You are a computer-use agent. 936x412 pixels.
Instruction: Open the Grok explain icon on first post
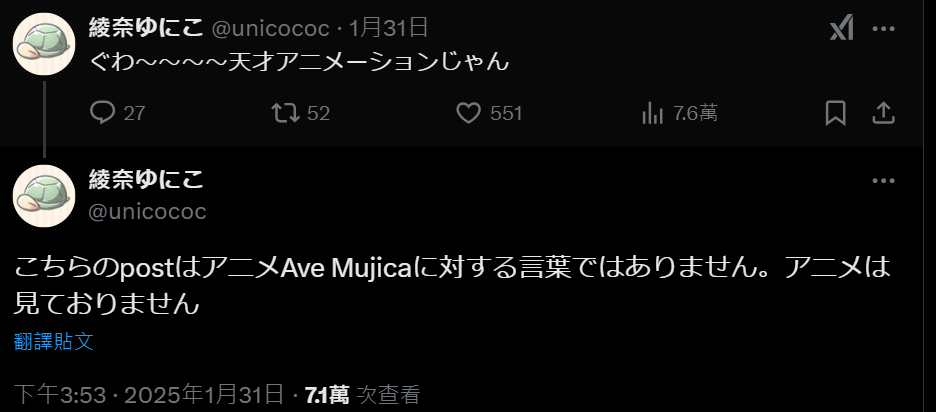click(x=842, y=29)
